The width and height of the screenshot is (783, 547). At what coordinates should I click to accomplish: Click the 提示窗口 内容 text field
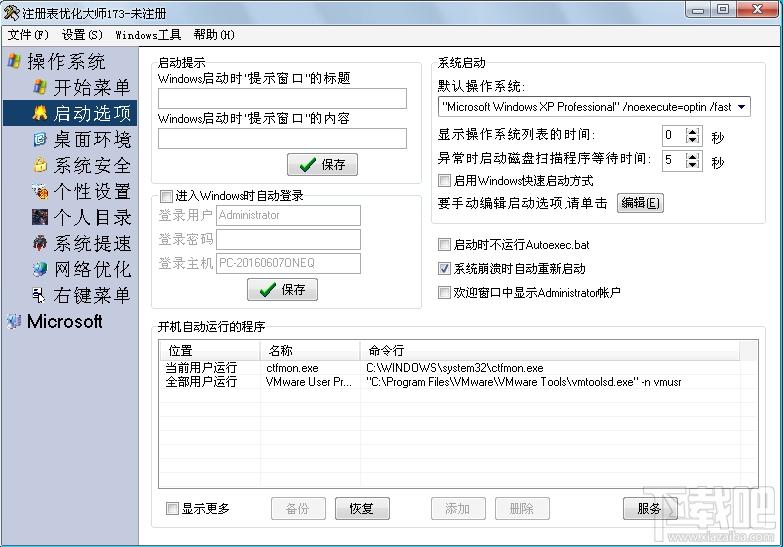[282, 138]
